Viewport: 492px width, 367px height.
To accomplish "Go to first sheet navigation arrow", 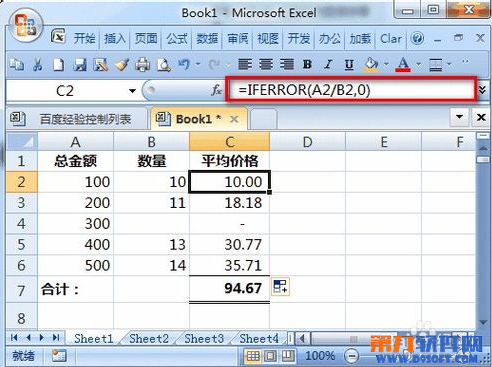I will click(x=14, y=338).
